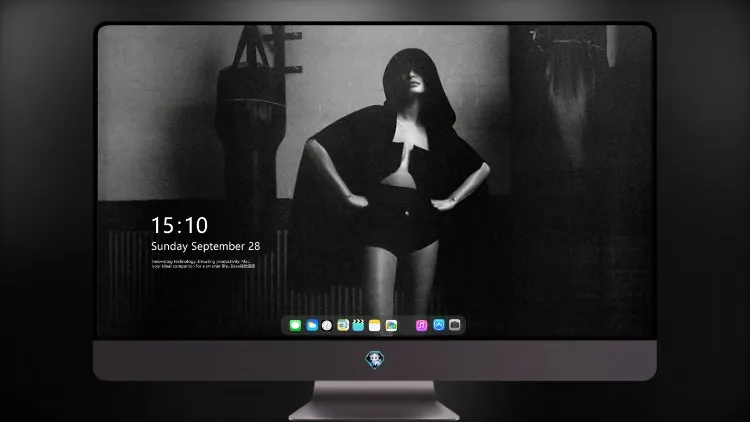The image size is (750, 422).
Task: Open the green Messages app in dock
Action: (295, 325)
